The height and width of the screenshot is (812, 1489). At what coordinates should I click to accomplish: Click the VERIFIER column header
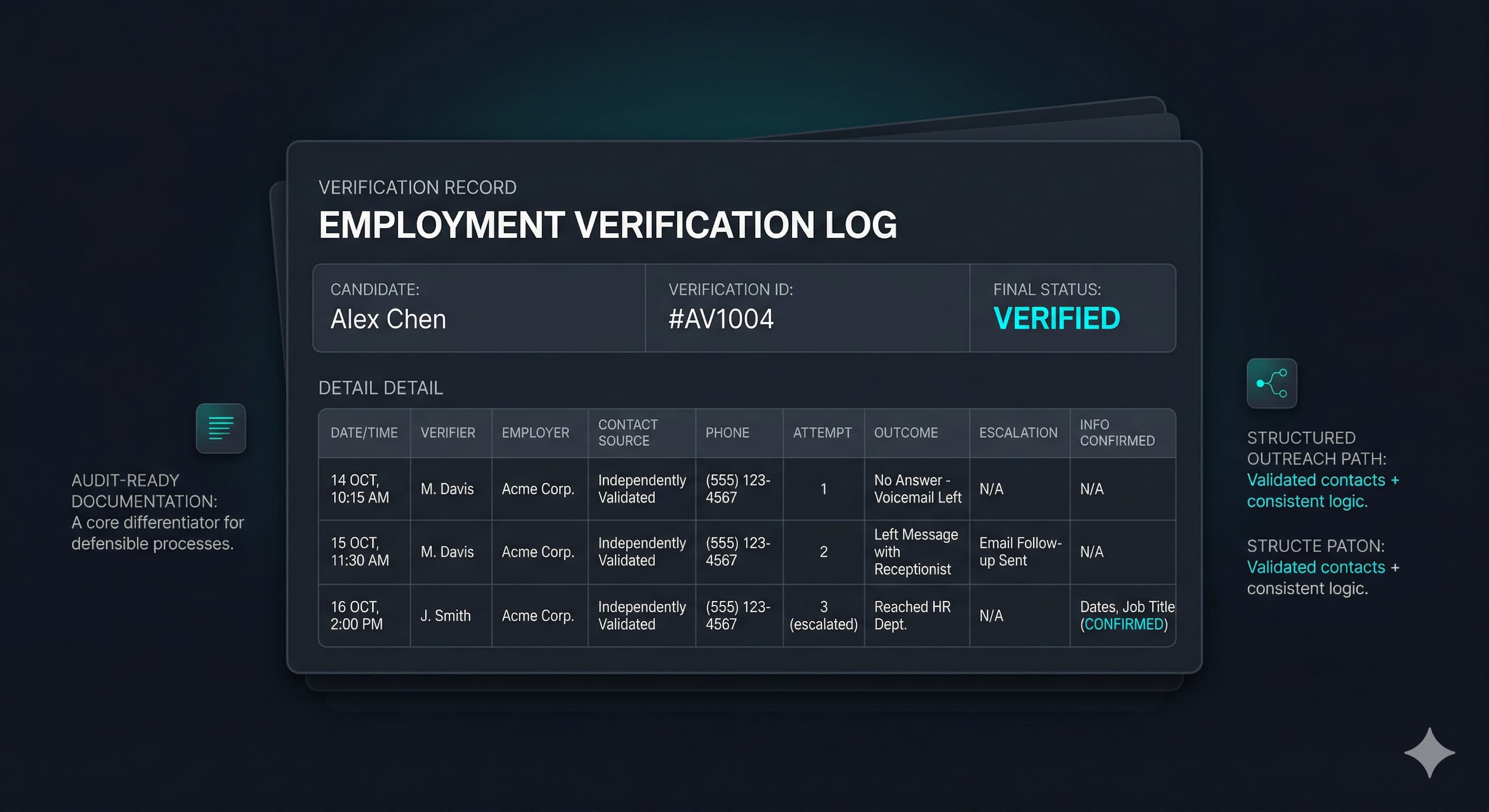447,433
